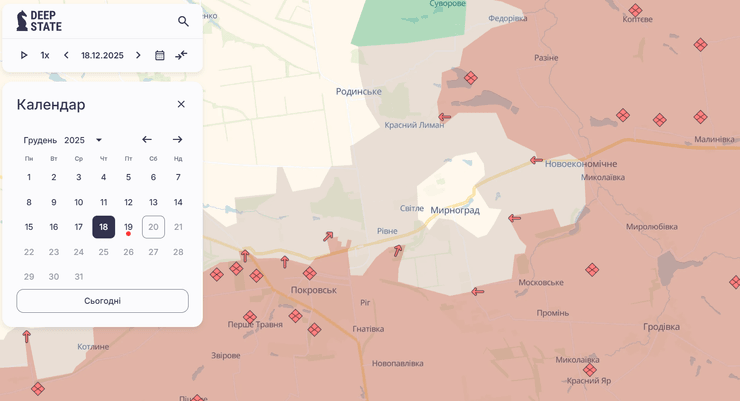Select December 19 in calendar
The width and height of the screenshot is (740, 401).
[x=128, y=227]
